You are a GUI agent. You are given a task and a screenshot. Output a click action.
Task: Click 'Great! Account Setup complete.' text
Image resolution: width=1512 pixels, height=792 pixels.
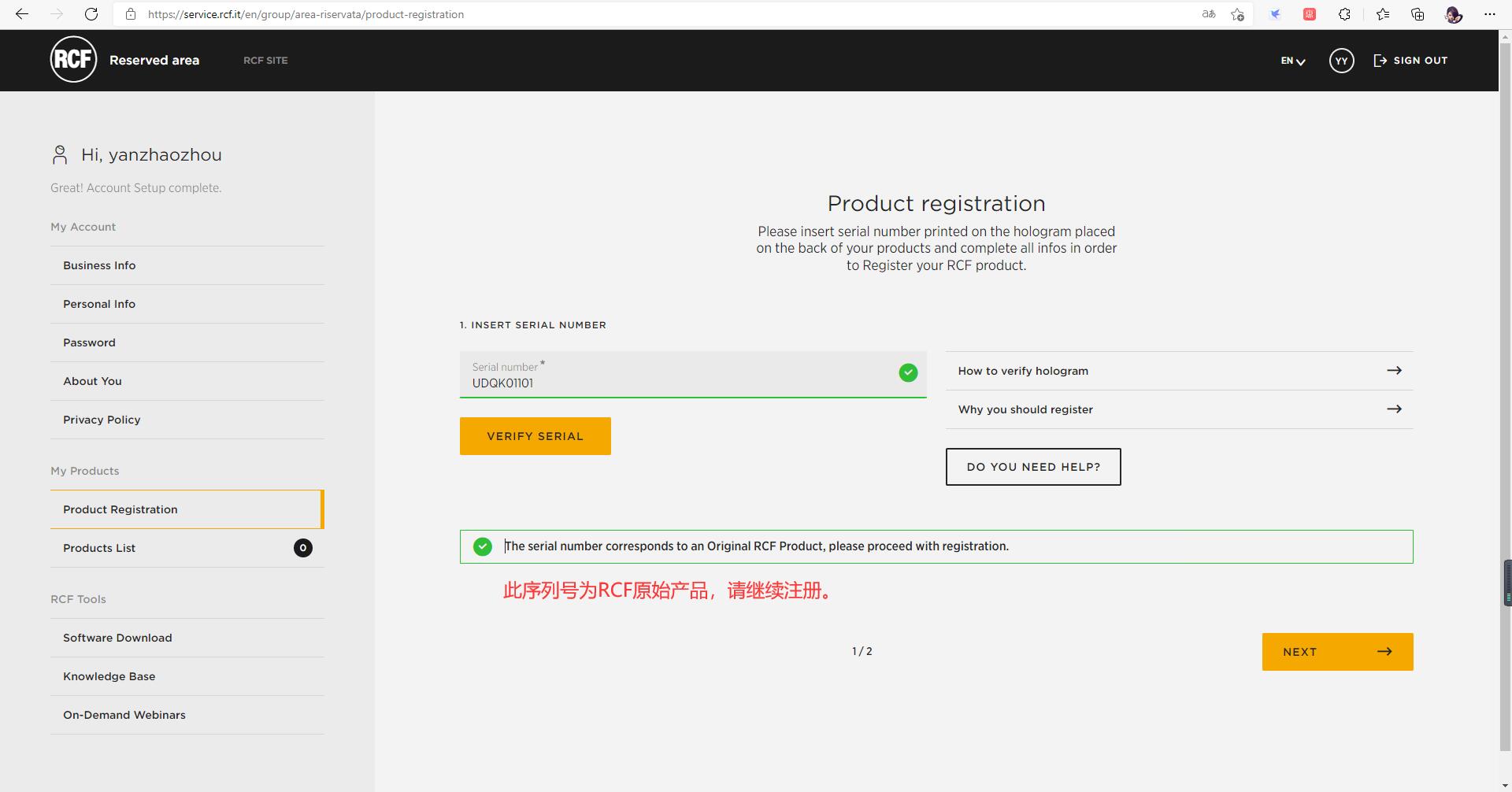point(136,188)
